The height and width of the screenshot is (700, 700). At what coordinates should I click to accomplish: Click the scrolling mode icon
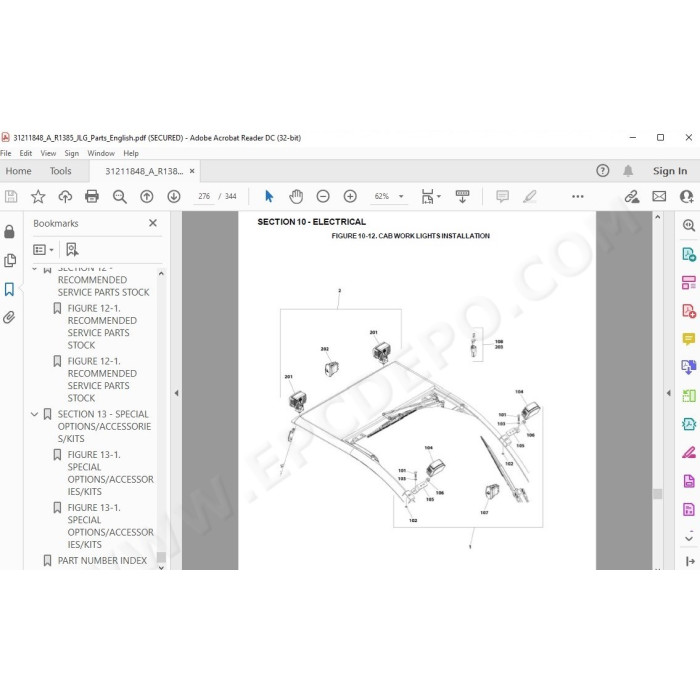coord(462,196)
